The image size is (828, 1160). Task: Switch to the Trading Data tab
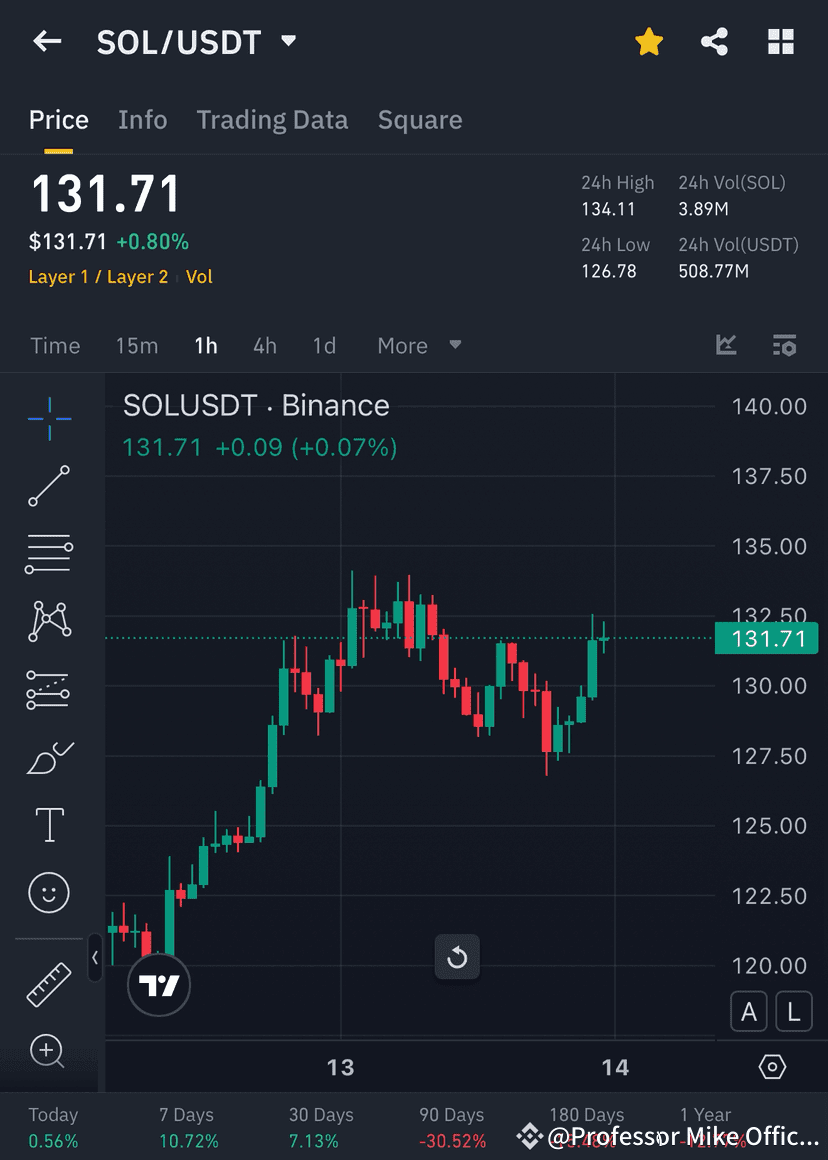(272, 120)
